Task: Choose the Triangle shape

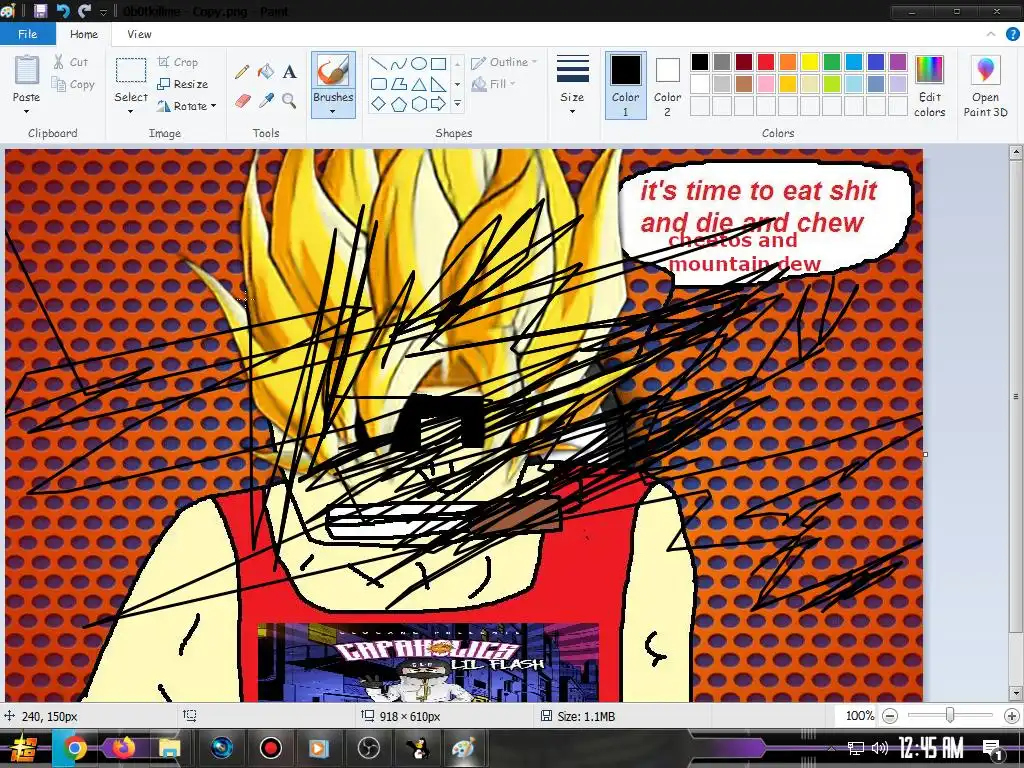Action: point(419,84)
